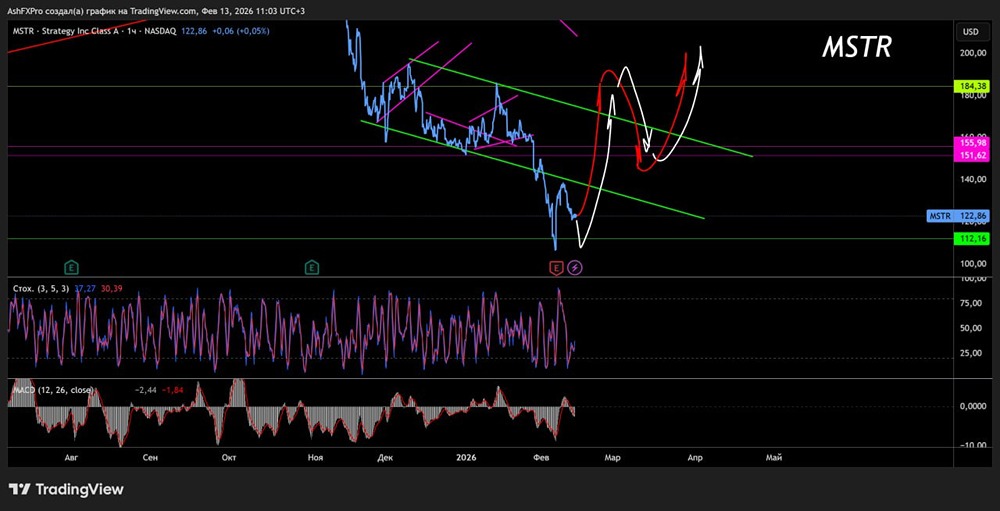
Task: Click the 180,00 price axis value
Action: pyautogui.click(x=972, y=95)
